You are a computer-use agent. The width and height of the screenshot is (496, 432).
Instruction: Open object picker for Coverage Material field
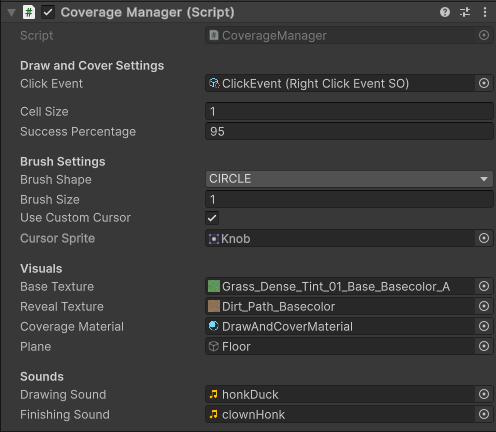[x=484, y=326]
